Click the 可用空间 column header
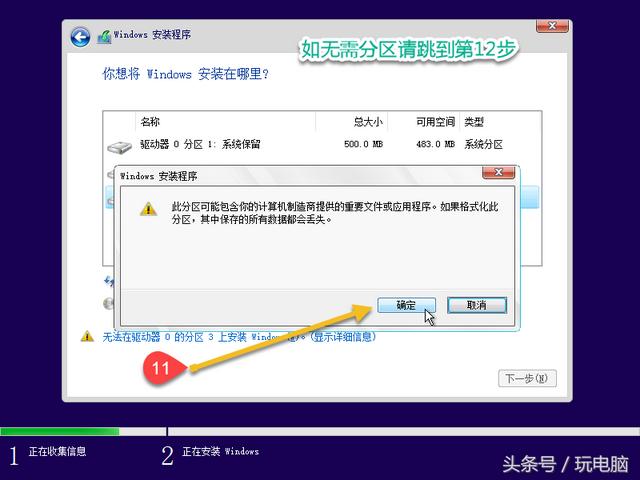 tap(435, 122)
